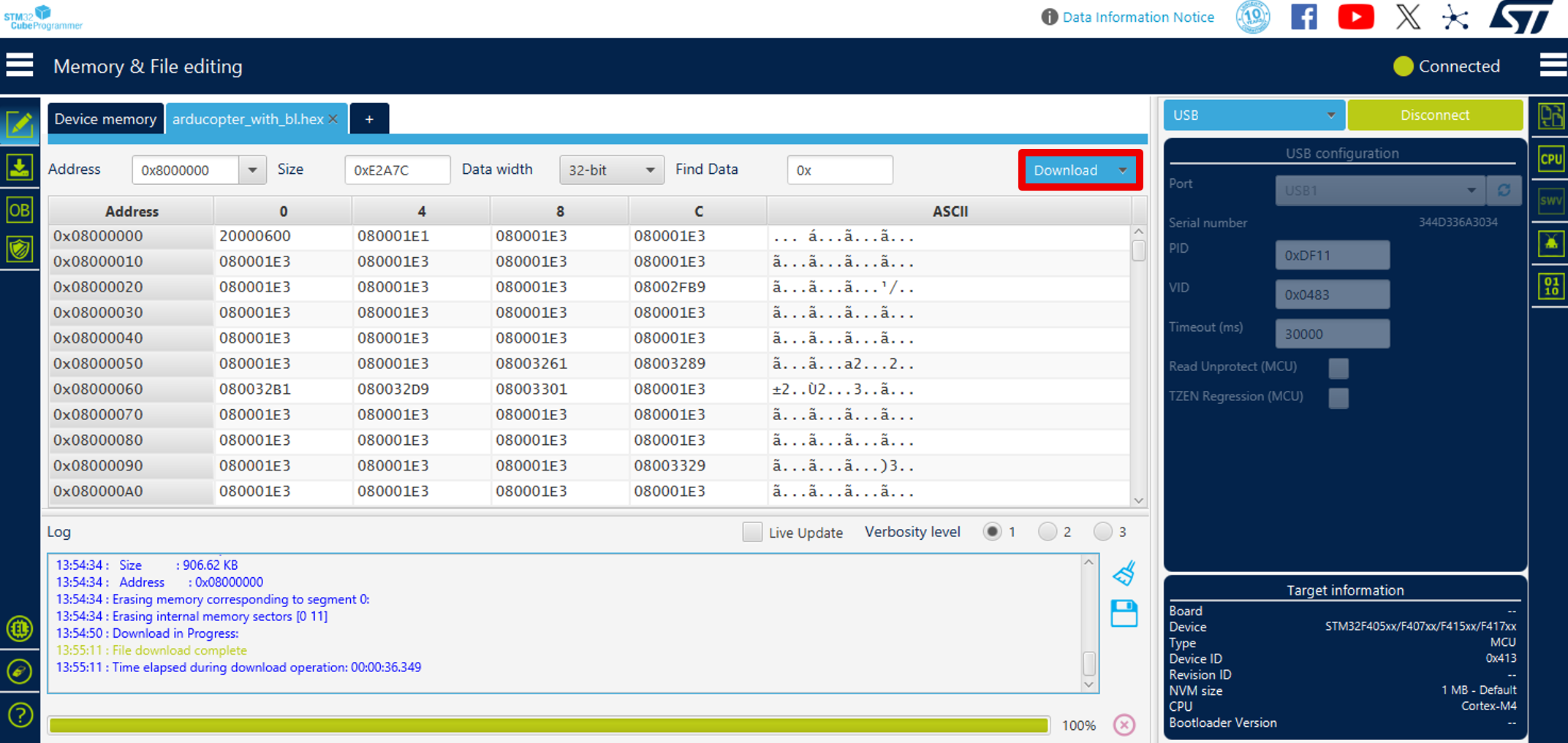The image size is (1568, 743).
Task: Click the 10 years anniversary badge
Action: click(1253, 17)
